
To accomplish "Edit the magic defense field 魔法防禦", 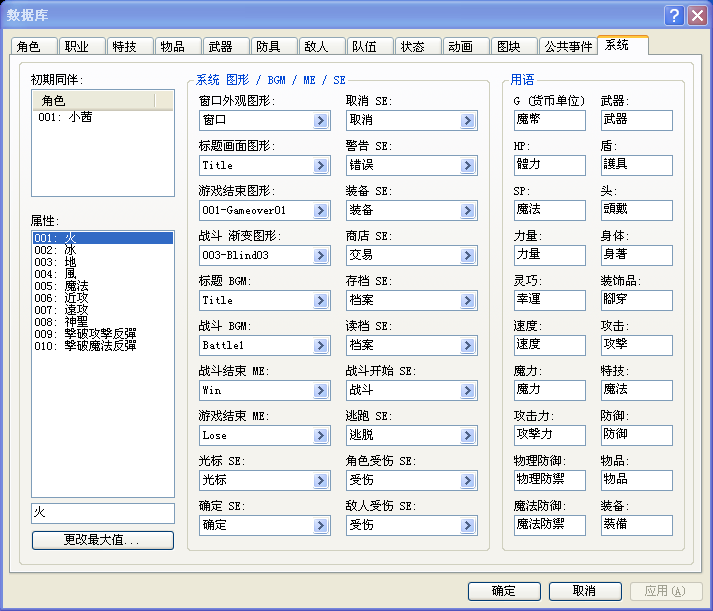I will pos(549,525).
